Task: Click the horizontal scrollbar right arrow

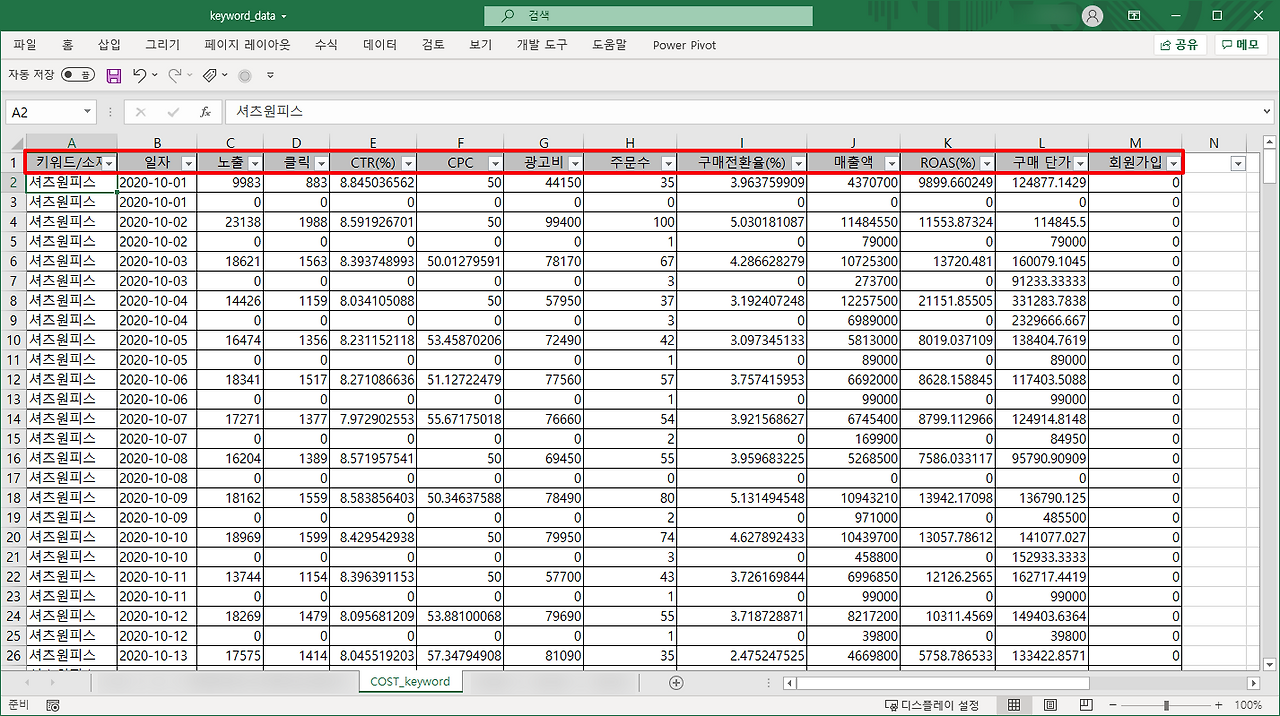Action: tap(1254, 683)
